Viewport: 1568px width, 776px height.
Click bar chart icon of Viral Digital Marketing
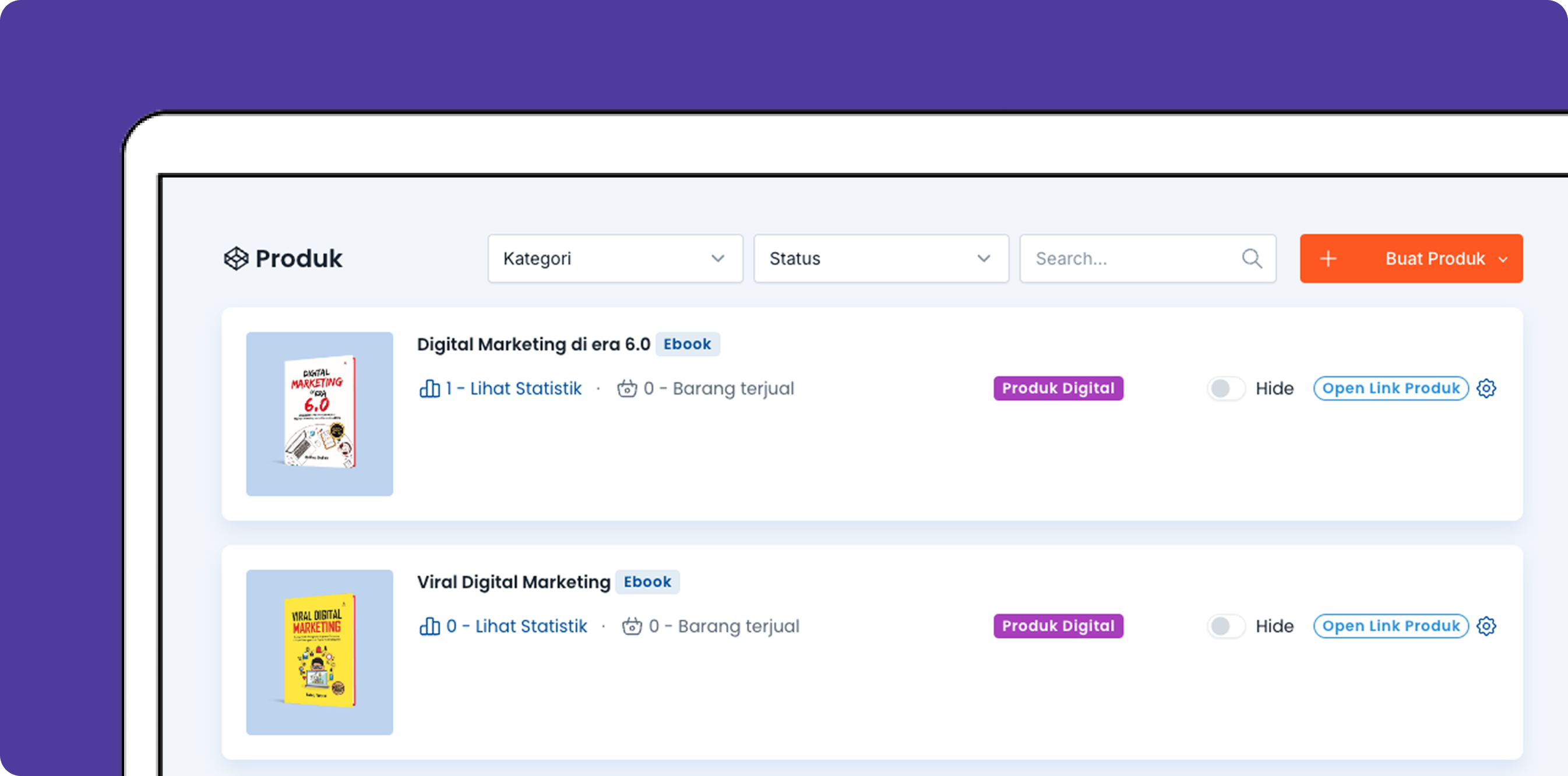(x=429, y=626)
